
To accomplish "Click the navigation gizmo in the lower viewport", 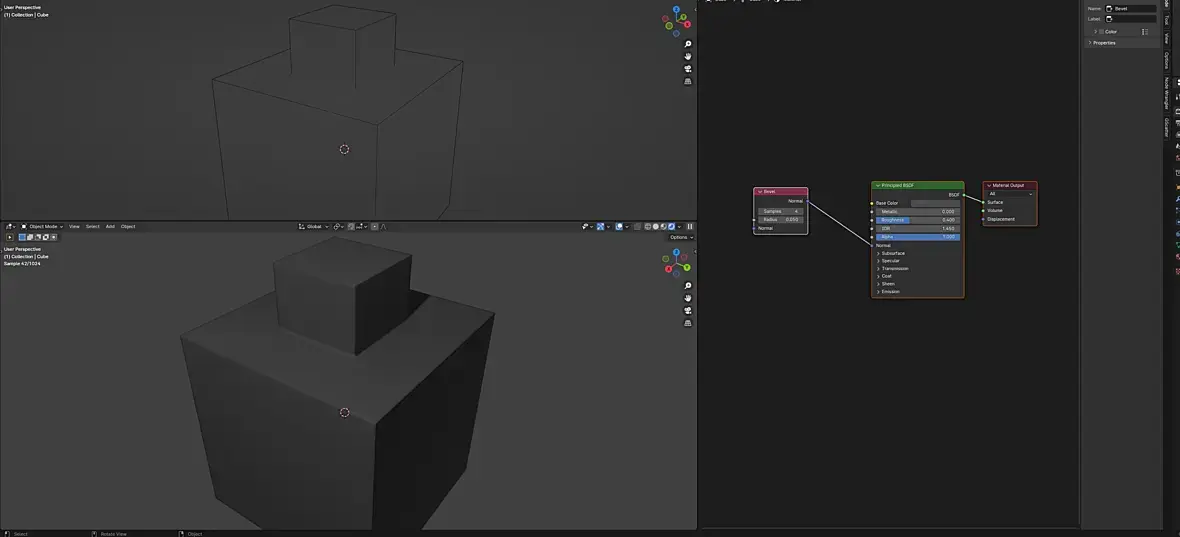I will 677,263.
